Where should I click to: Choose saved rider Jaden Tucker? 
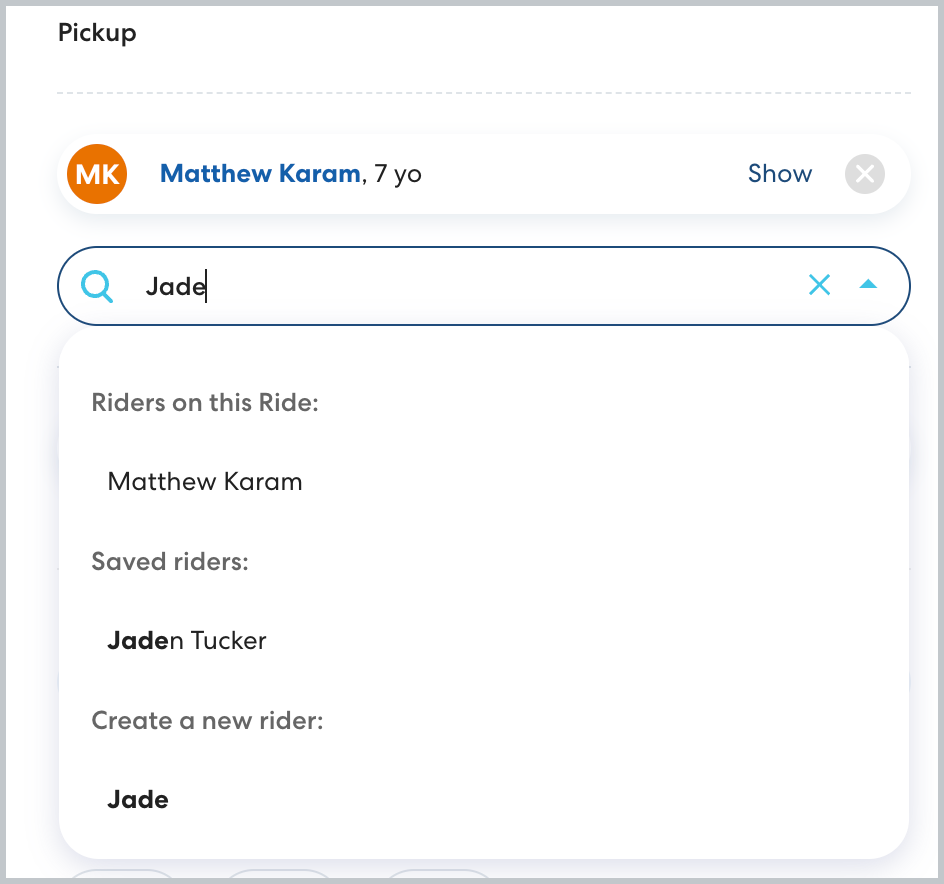click(187, 640)
